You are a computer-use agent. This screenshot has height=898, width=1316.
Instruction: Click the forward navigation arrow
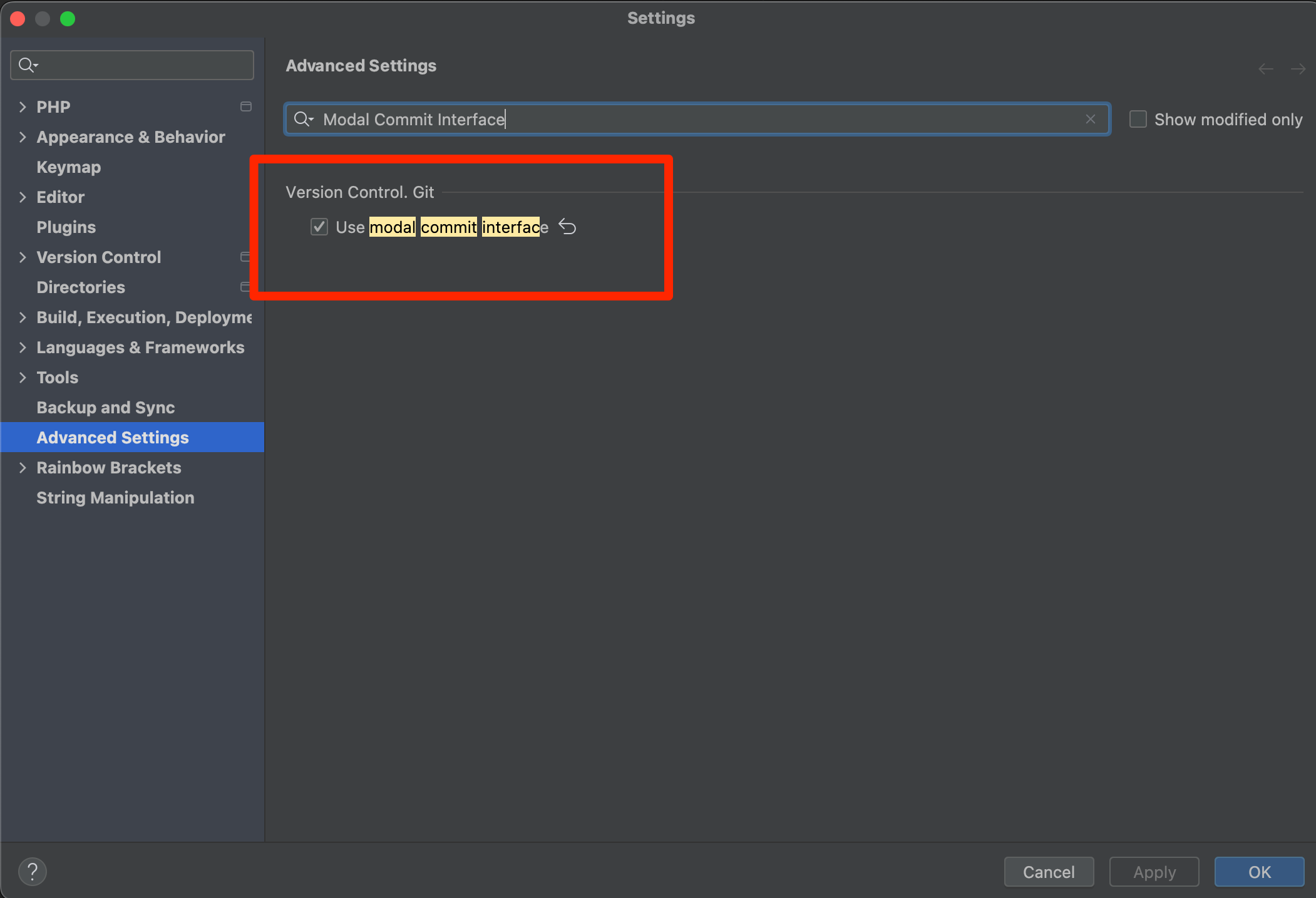coord(1298,69)
